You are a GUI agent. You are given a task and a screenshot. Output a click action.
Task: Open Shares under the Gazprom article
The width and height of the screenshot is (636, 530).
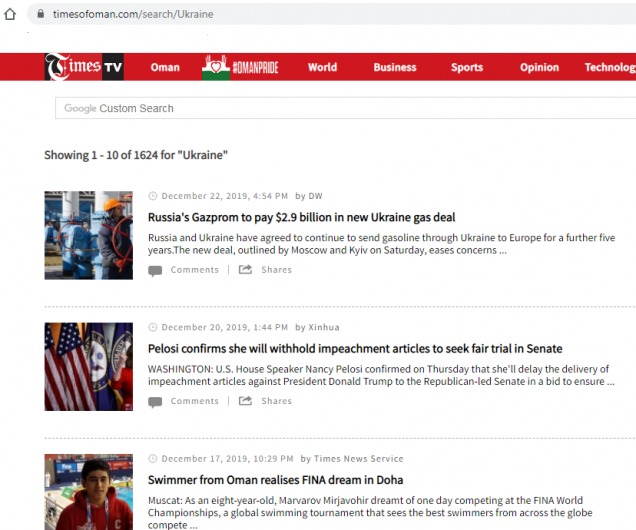click(x=276, y=270)
